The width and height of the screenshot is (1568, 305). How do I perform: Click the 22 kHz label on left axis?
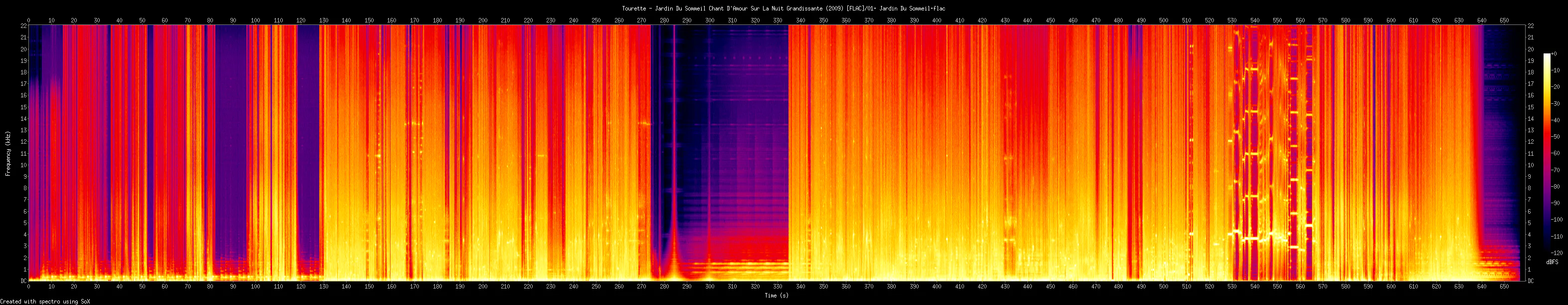pyautogui.click(x=24, y=25)
